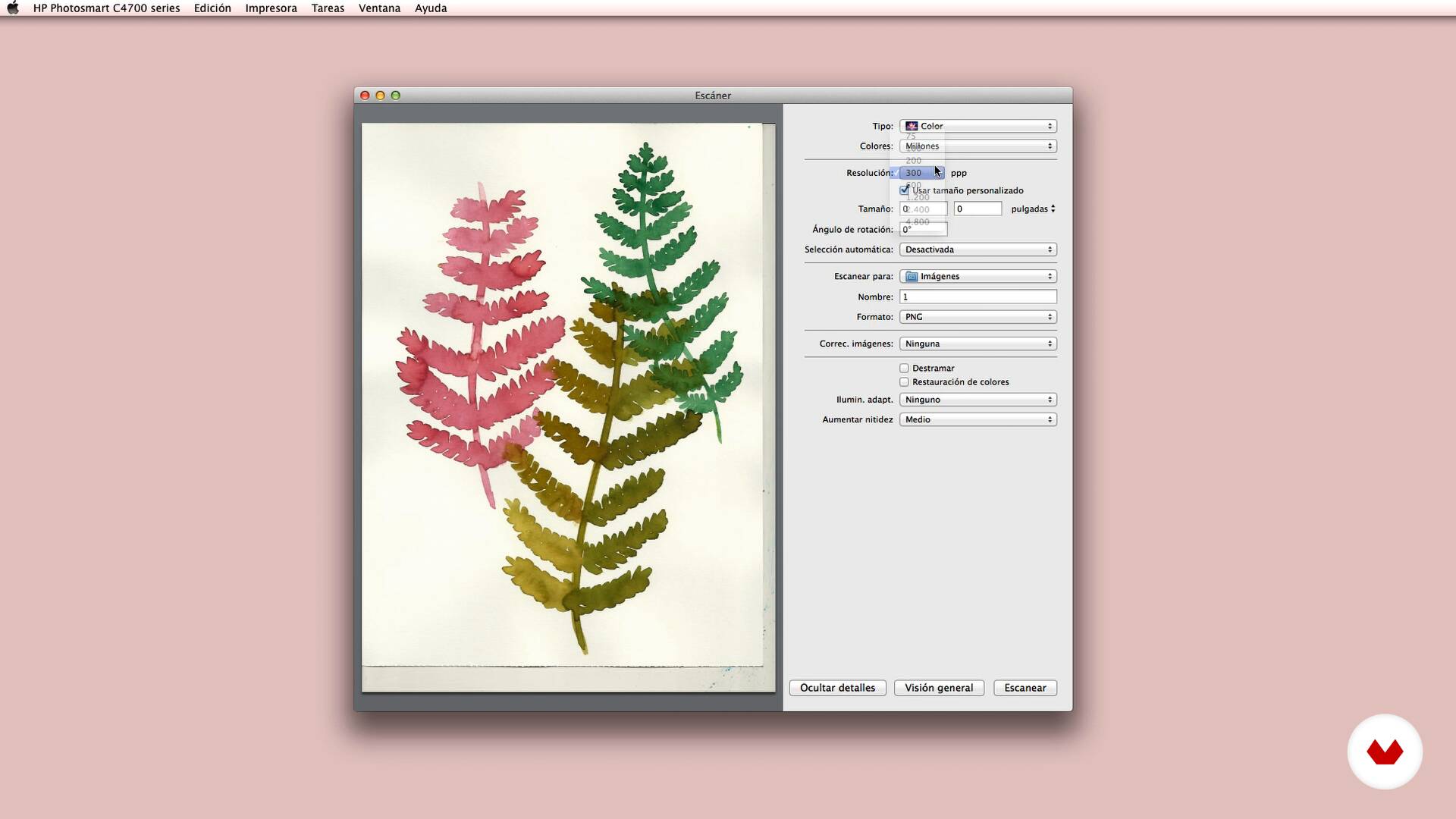1456x819 pixels.
Task: Open the Apple menu
Action: click(12, 8)
